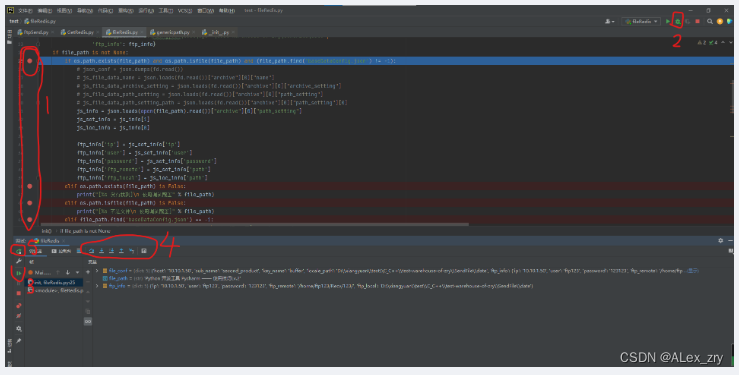Switch to __init__.py editor tab
This screenshot has width=739, height=375.
coord(219,33)
